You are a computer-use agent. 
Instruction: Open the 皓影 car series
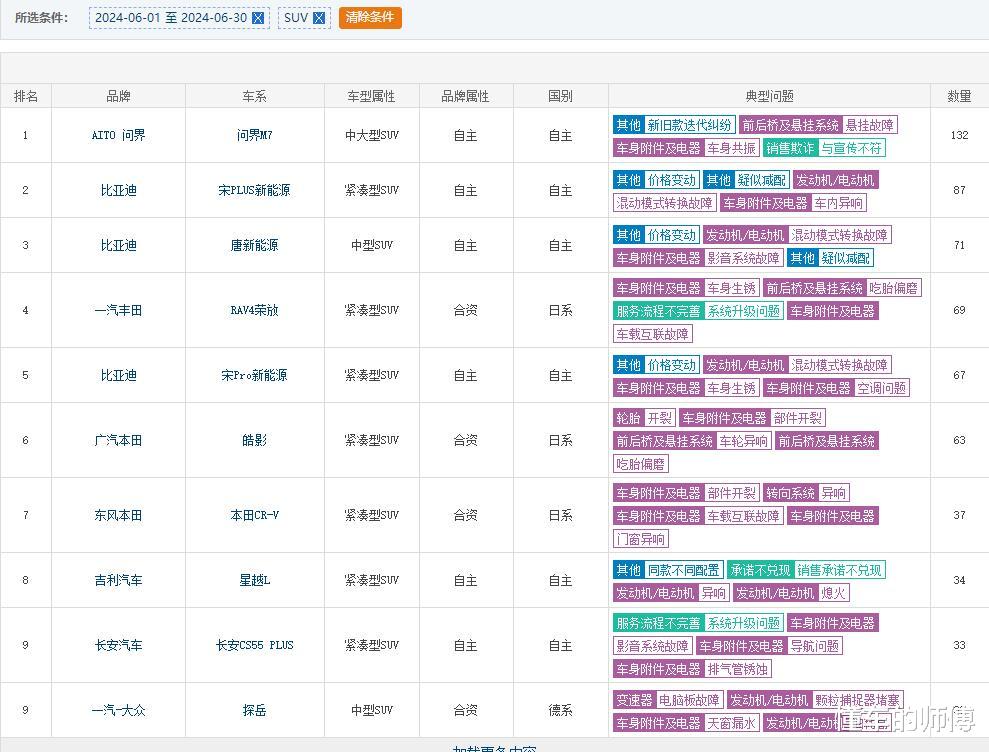255,440
